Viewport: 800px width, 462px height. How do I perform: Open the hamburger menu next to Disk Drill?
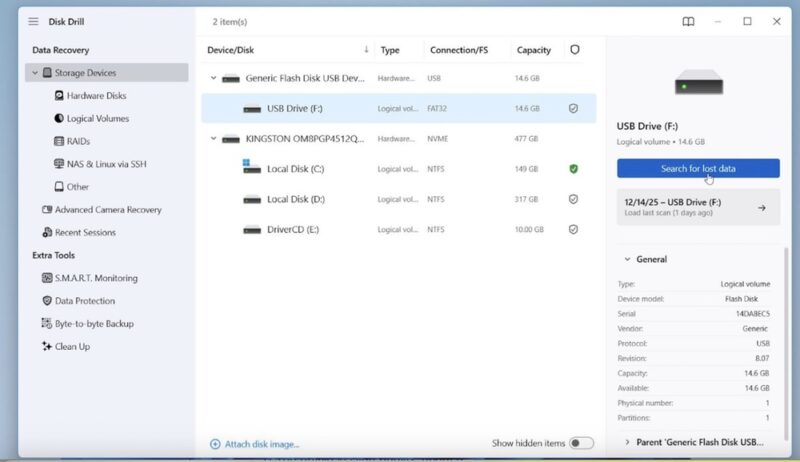[33, 21]
